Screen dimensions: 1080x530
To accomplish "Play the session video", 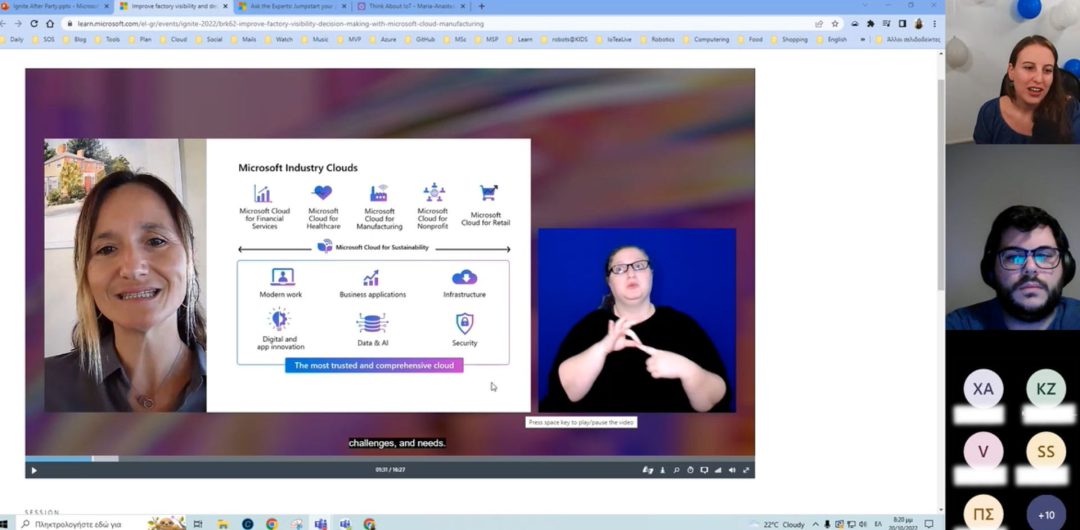I will click(34, 470).
